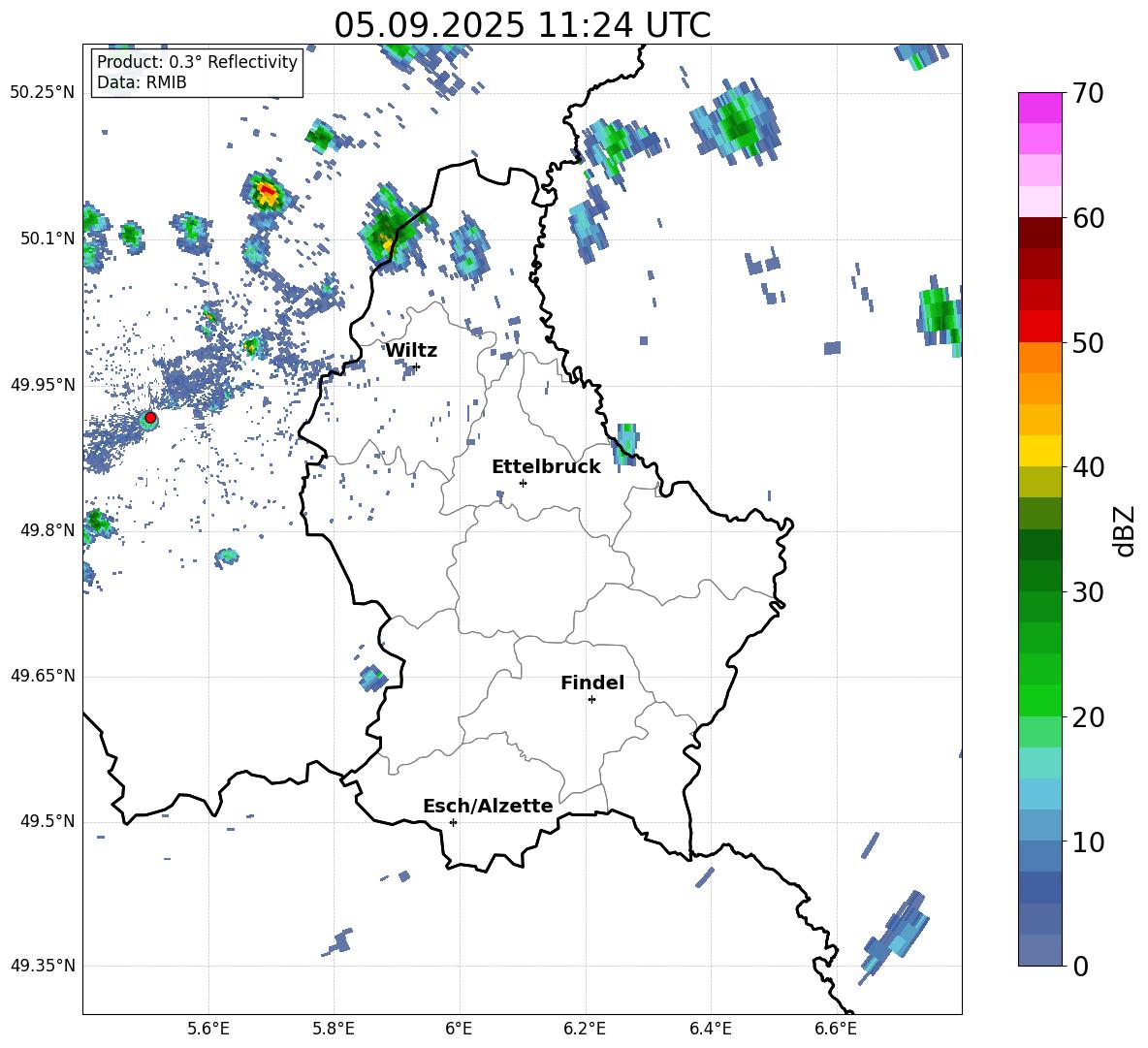Click the colorbar 10 tick label
Viewport: 1148px width, 1048px height.
[1088, 842]
